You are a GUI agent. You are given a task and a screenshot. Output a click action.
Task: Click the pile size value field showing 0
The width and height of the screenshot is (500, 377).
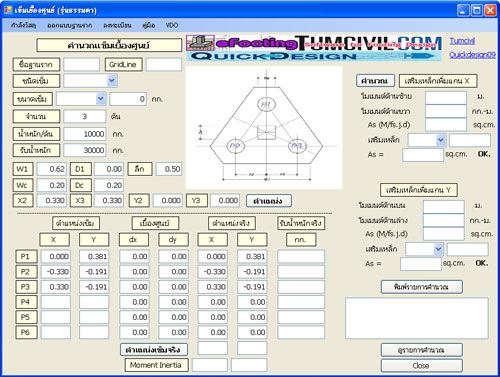coord(128,99)
